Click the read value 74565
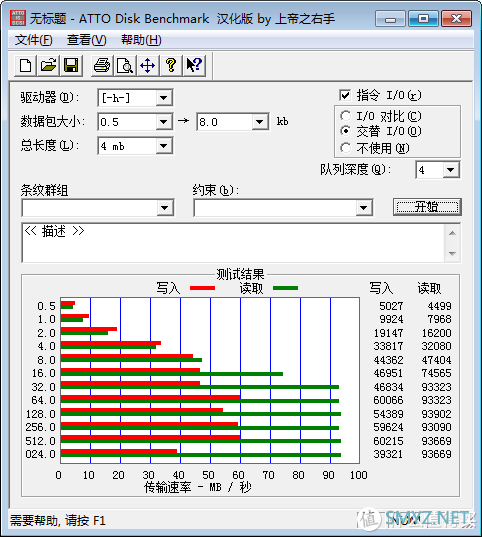The width and height of the screenshot is (482, 537). click(436, 373)
